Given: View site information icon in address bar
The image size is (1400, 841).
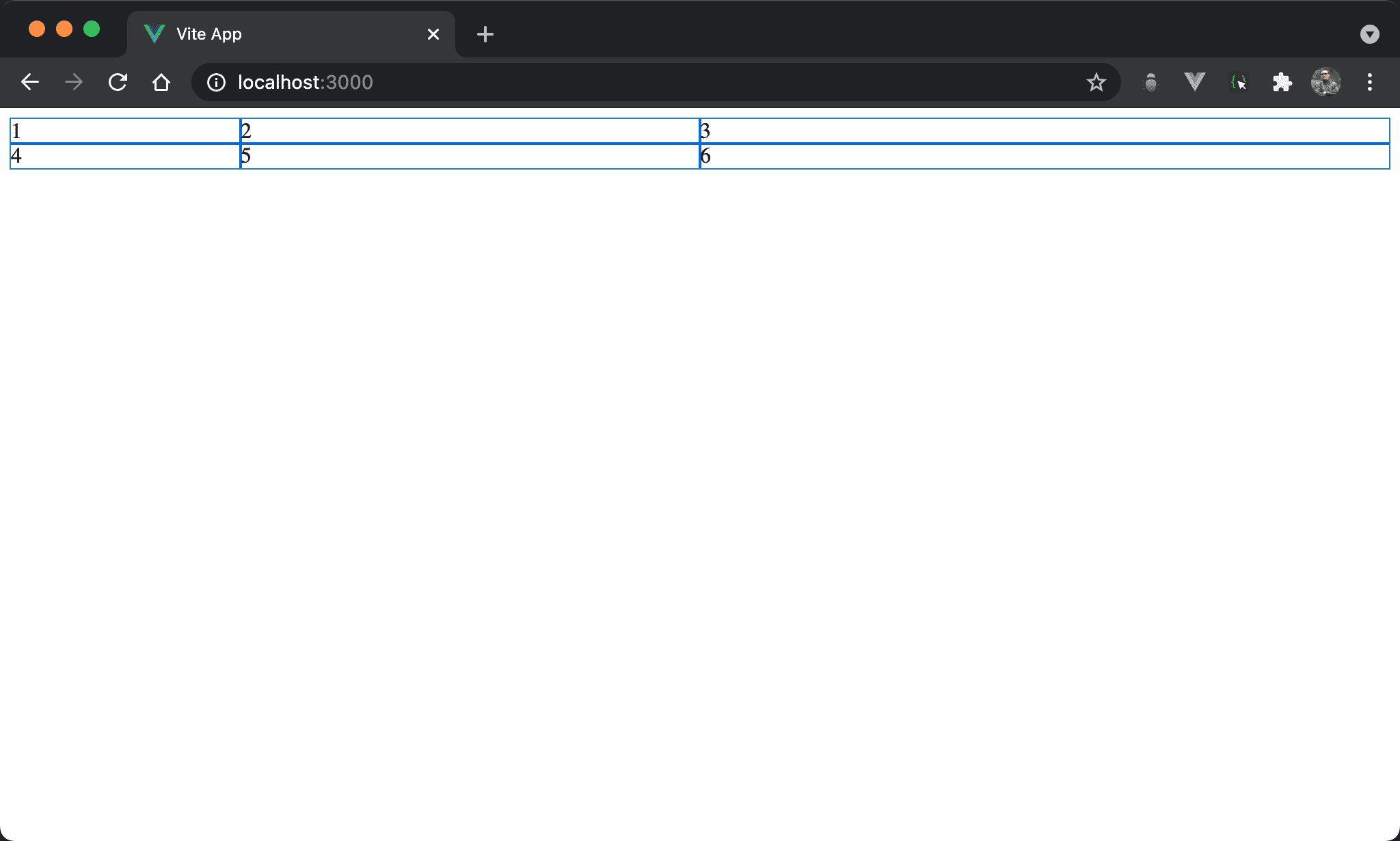Looking at the screenshot, I should click(x=216, y=83).
